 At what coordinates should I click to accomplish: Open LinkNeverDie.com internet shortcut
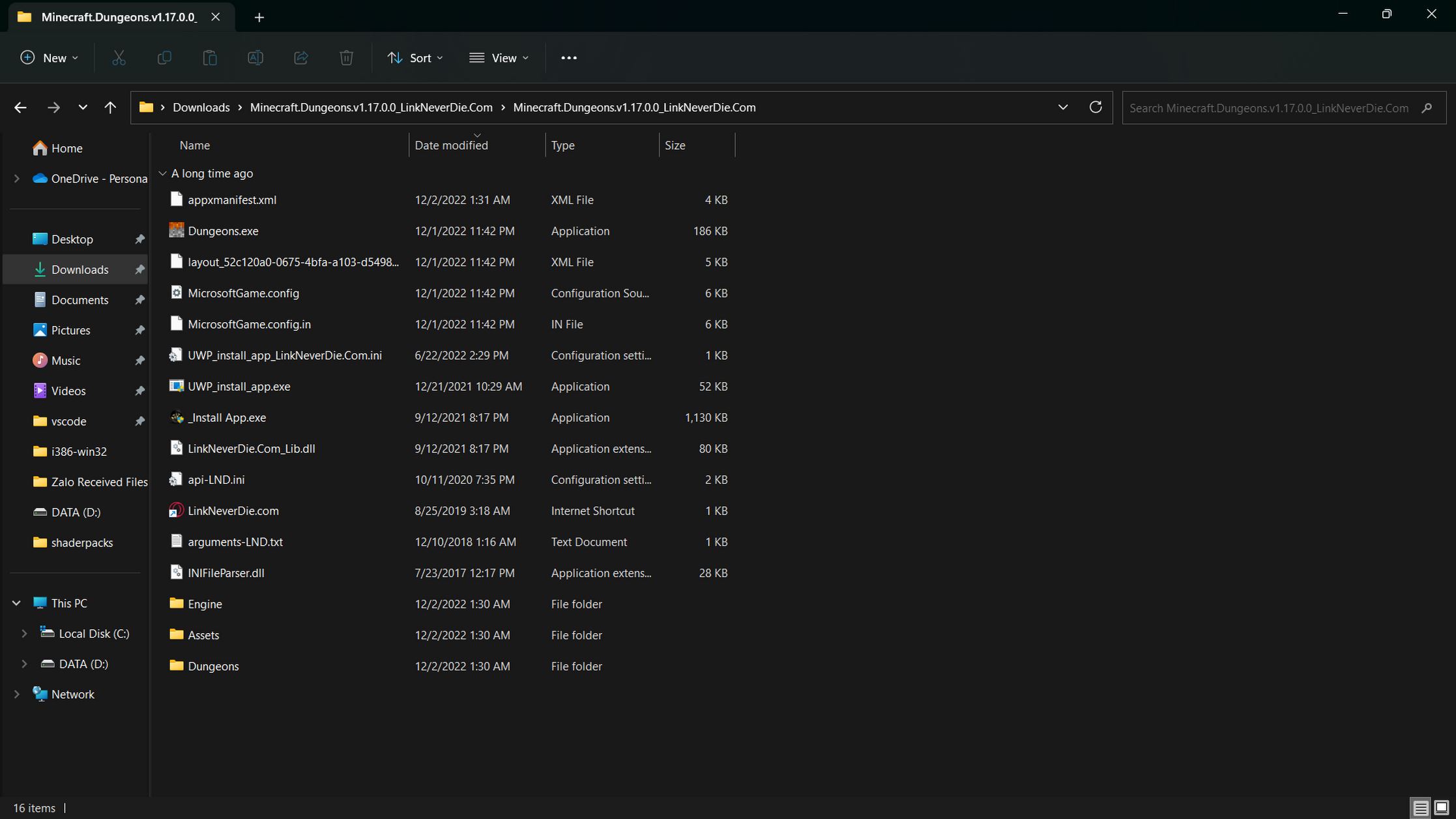(234, 510)
